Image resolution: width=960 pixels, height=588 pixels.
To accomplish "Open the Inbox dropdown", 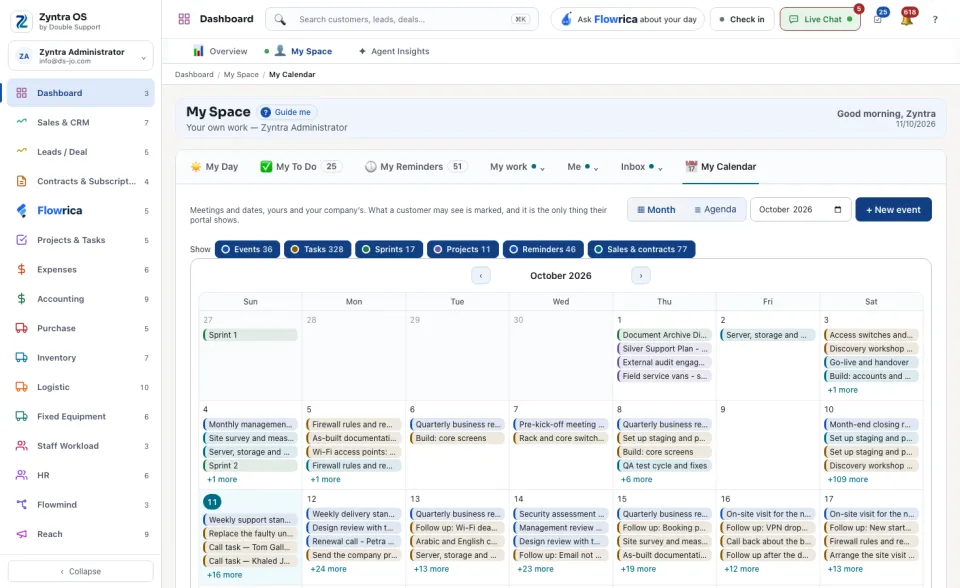I will [642, 167].
